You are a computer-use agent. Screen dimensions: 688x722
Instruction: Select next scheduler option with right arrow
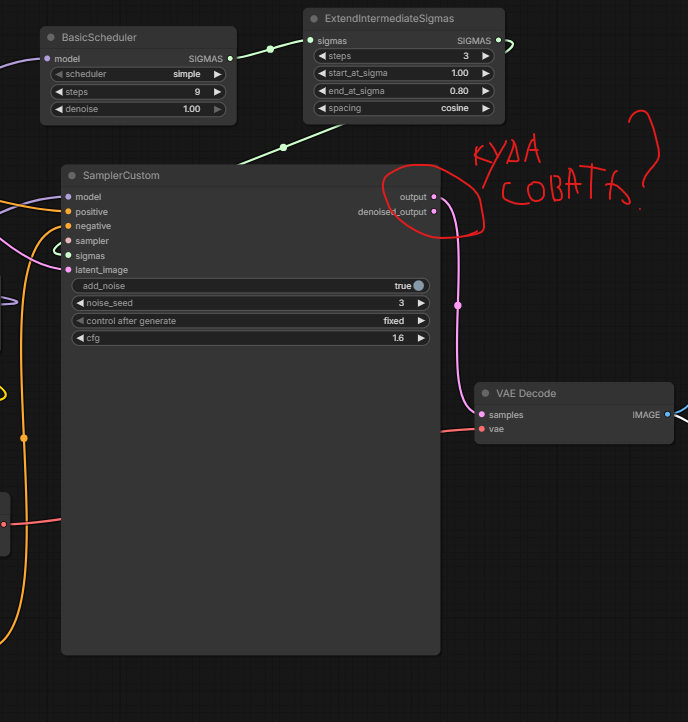point(217,74)
